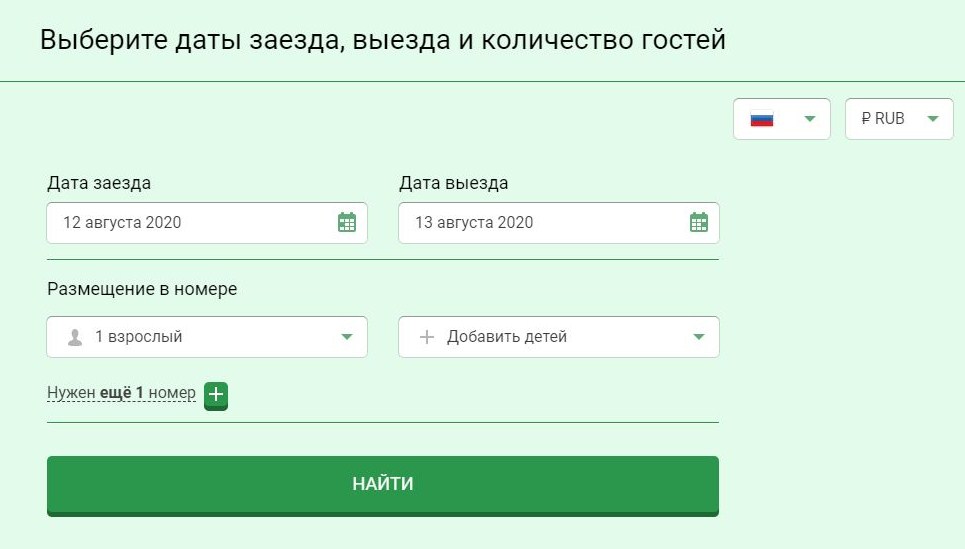This screenshot has width=965, height=549.
Task: Open the check-out date calendar icon
Action: (699, 222)
